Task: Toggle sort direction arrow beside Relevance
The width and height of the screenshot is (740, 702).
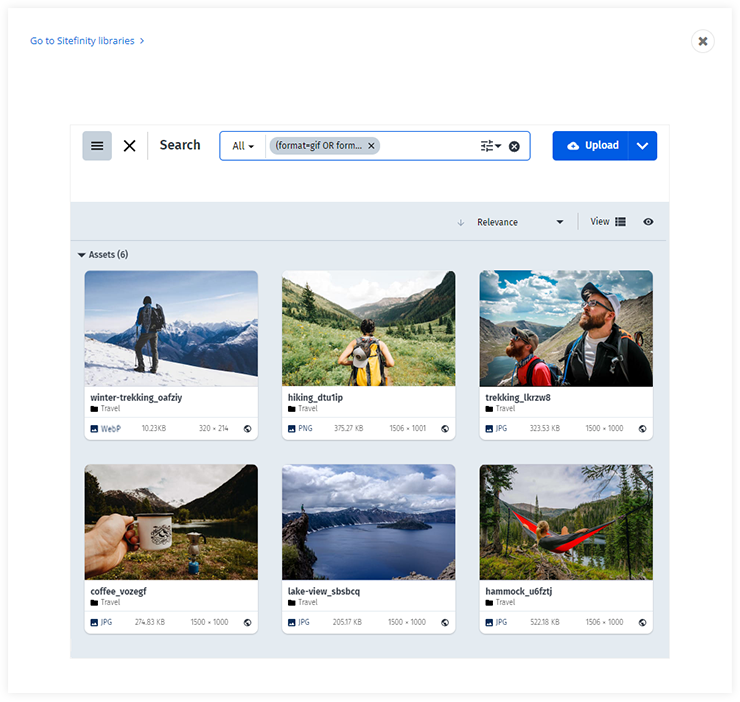Action: [x=460, y=222]
